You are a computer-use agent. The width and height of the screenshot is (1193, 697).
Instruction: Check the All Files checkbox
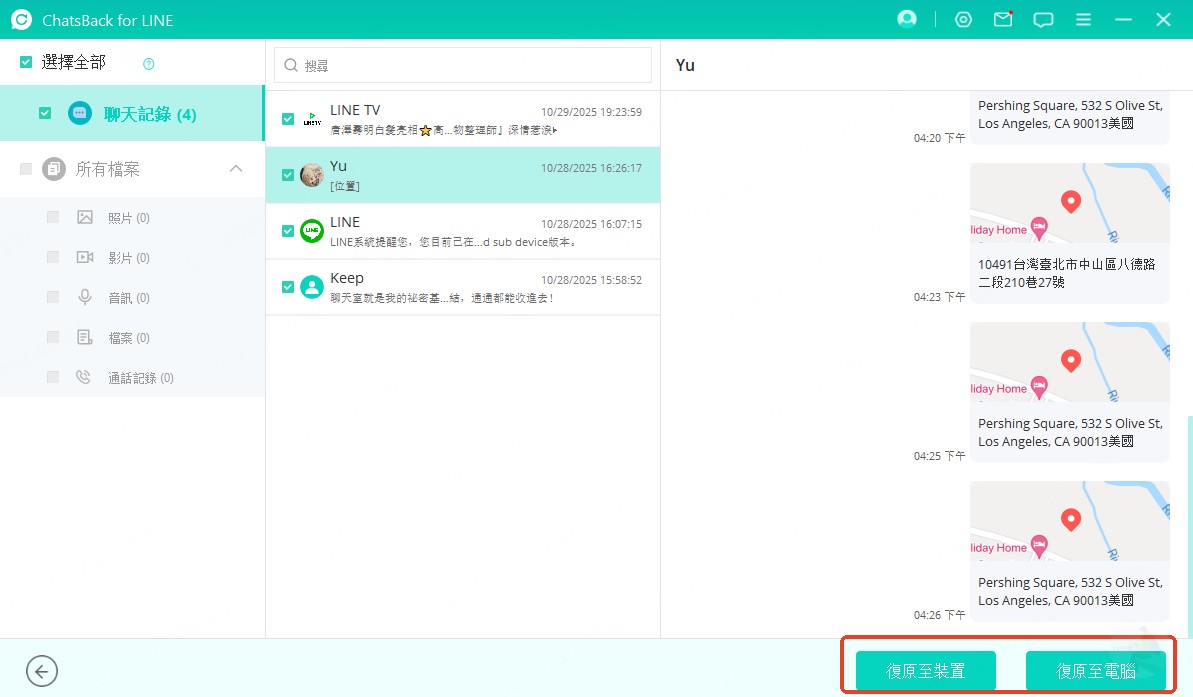26,169
